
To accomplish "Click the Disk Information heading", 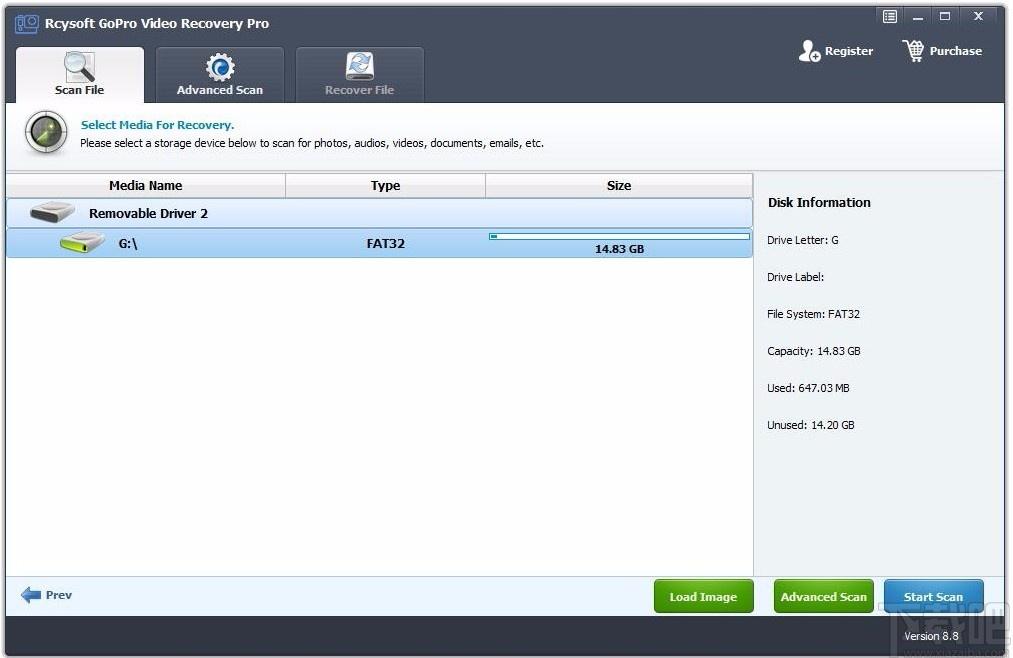I will 819,203.
